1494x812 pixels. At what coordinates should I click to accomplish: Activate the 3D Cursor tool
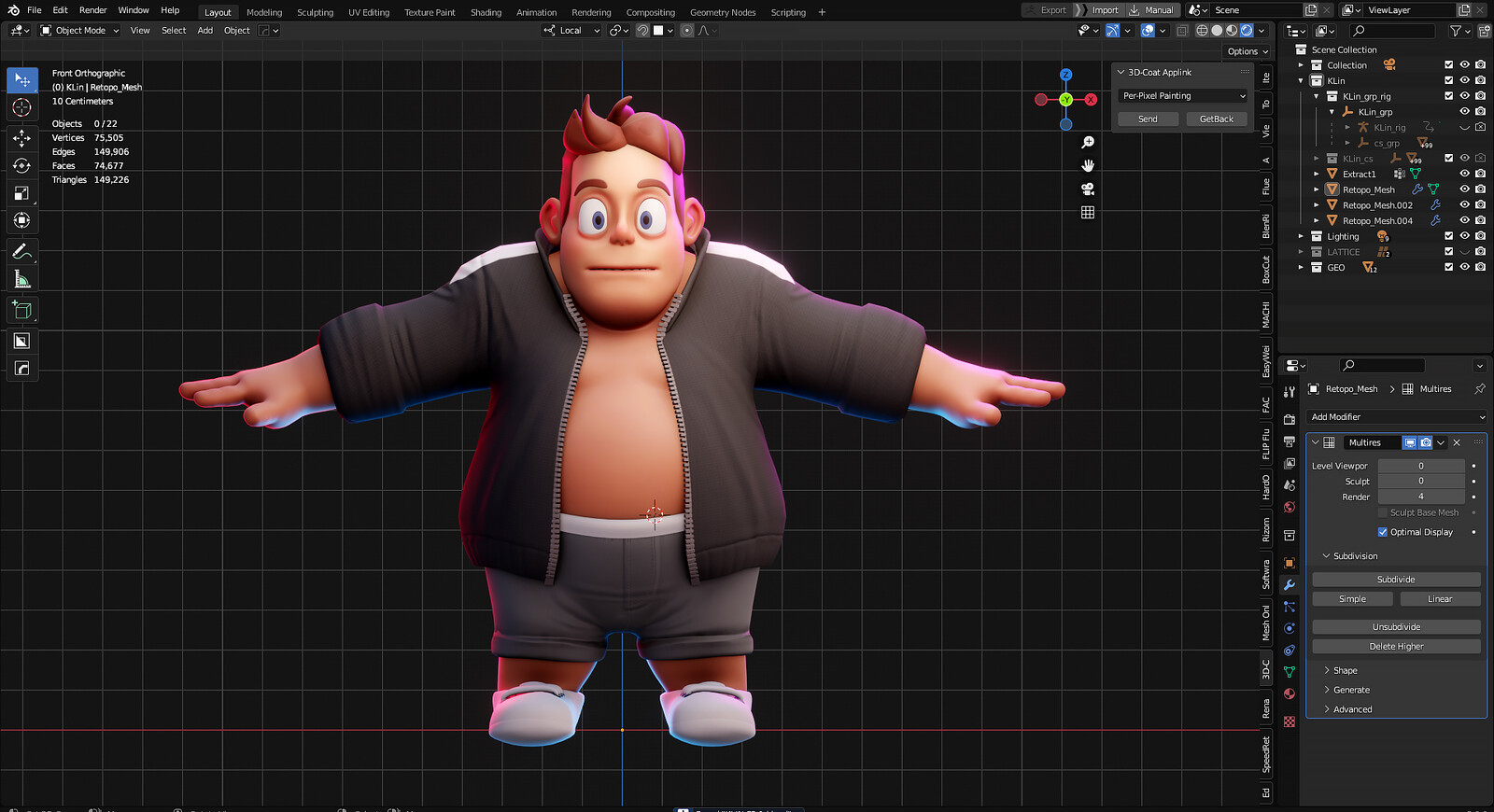(22, 108)
